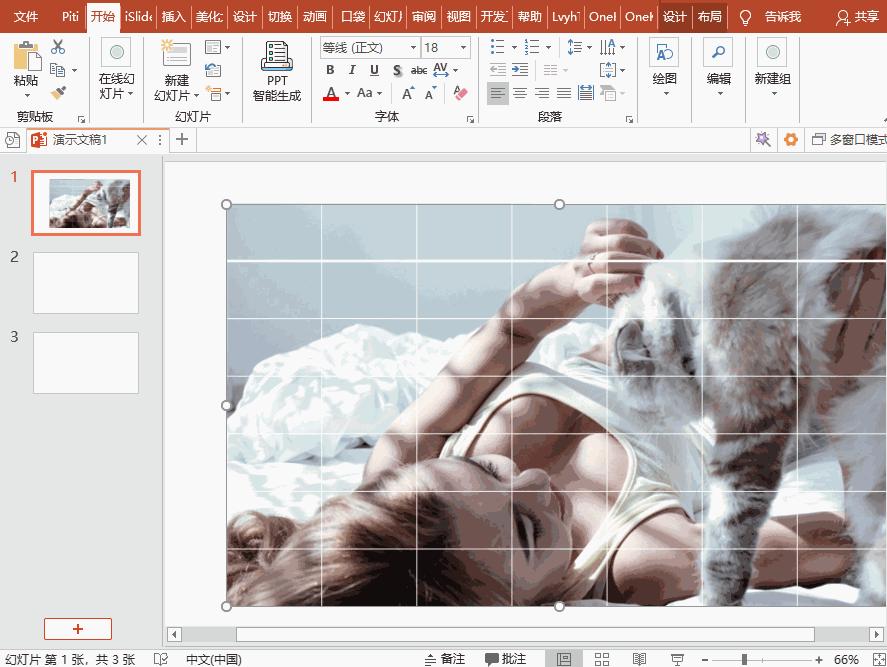Expand font color dropdown arrow

347,93
